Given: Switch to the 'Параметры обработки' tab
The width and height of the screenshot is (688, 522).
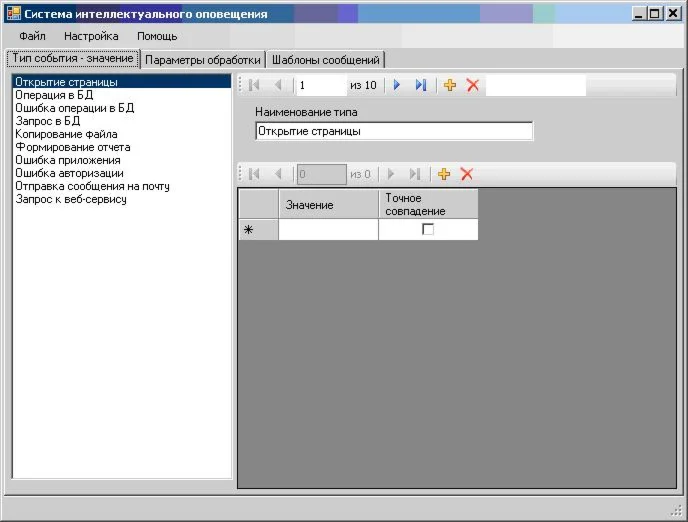Looking at the screenshot, I should tap(203, 60).
